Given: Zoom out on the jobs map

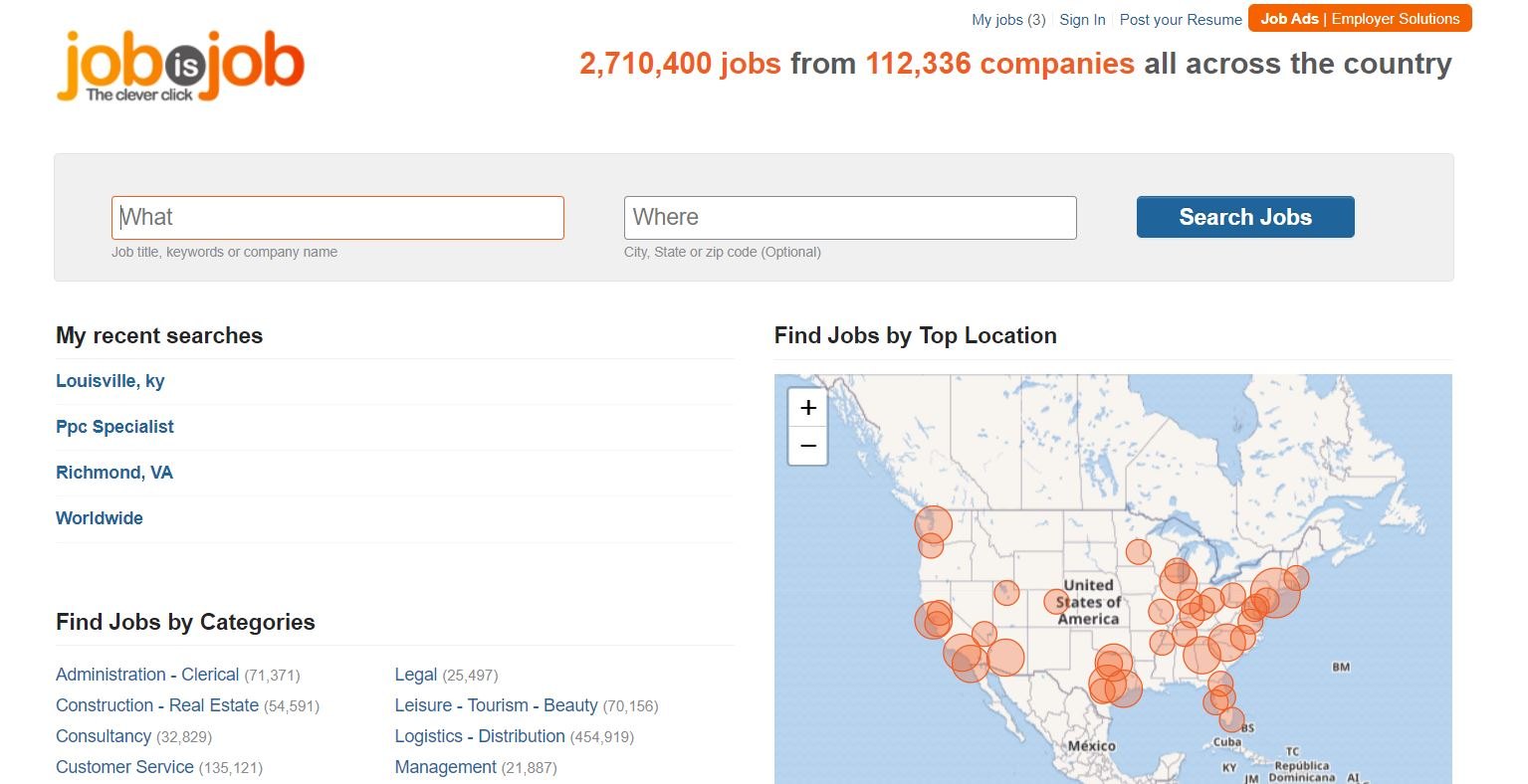Looking at the screenshot, I should coord(808,446).
